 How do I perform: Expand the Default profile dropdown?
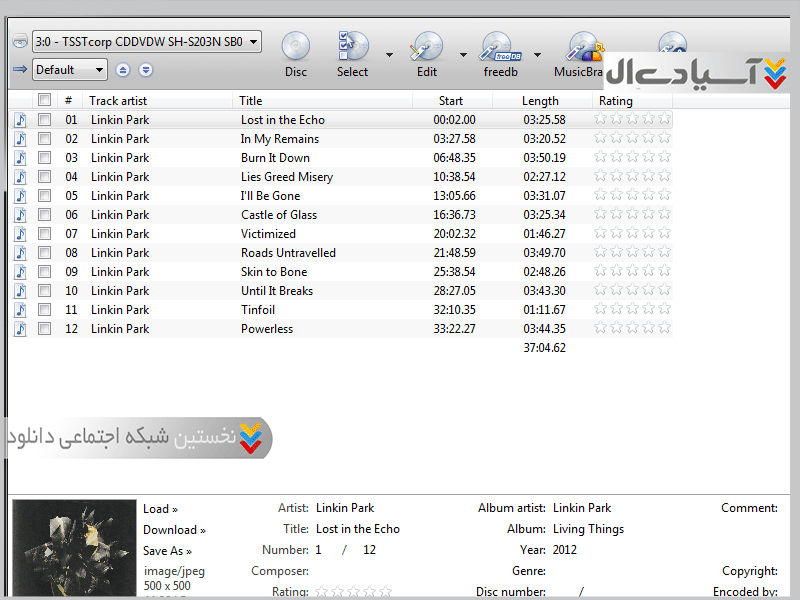point(99,70)
